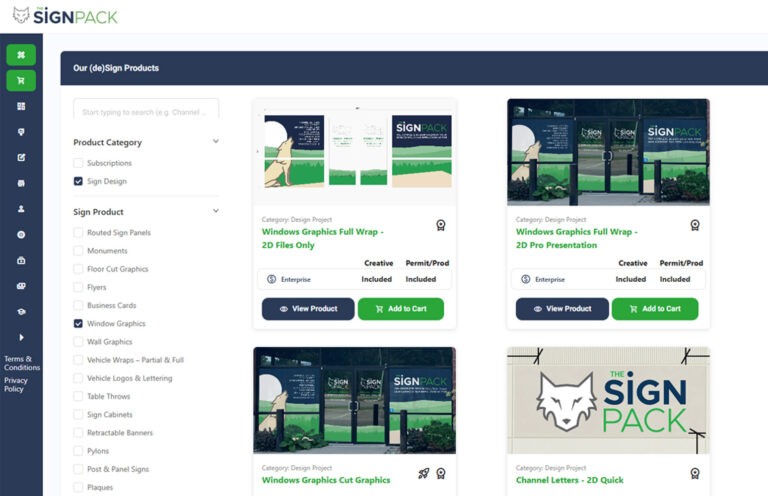Check Vehicle Logos & Lettering filter
768x496 pixels.
point(78,378)
